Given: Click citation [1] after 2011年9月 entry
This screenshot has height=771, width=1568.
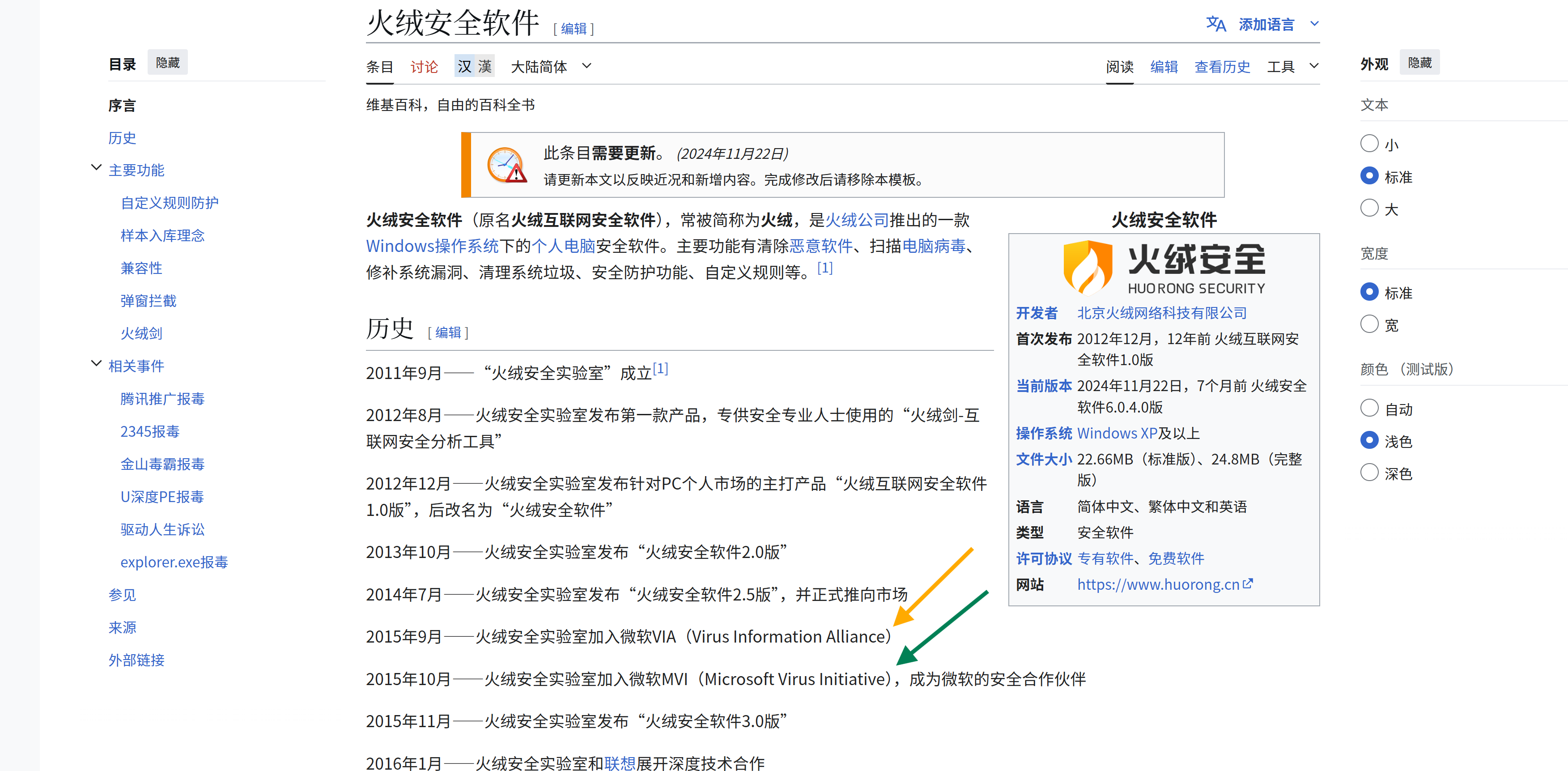Looking at the screenshot, I should (x=660, y=368).
